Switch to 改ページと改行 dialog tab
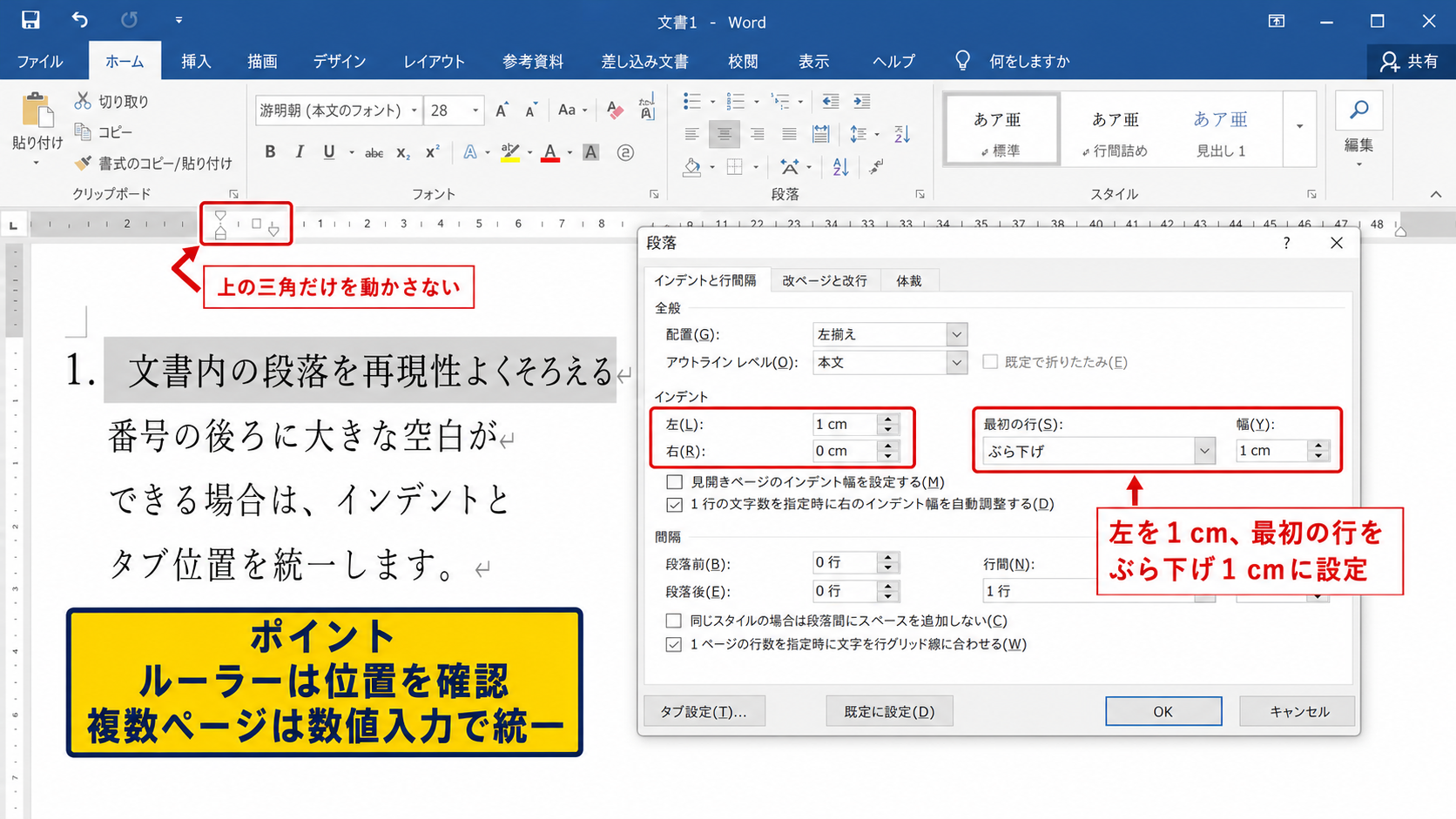 click(x=825, y=280)
